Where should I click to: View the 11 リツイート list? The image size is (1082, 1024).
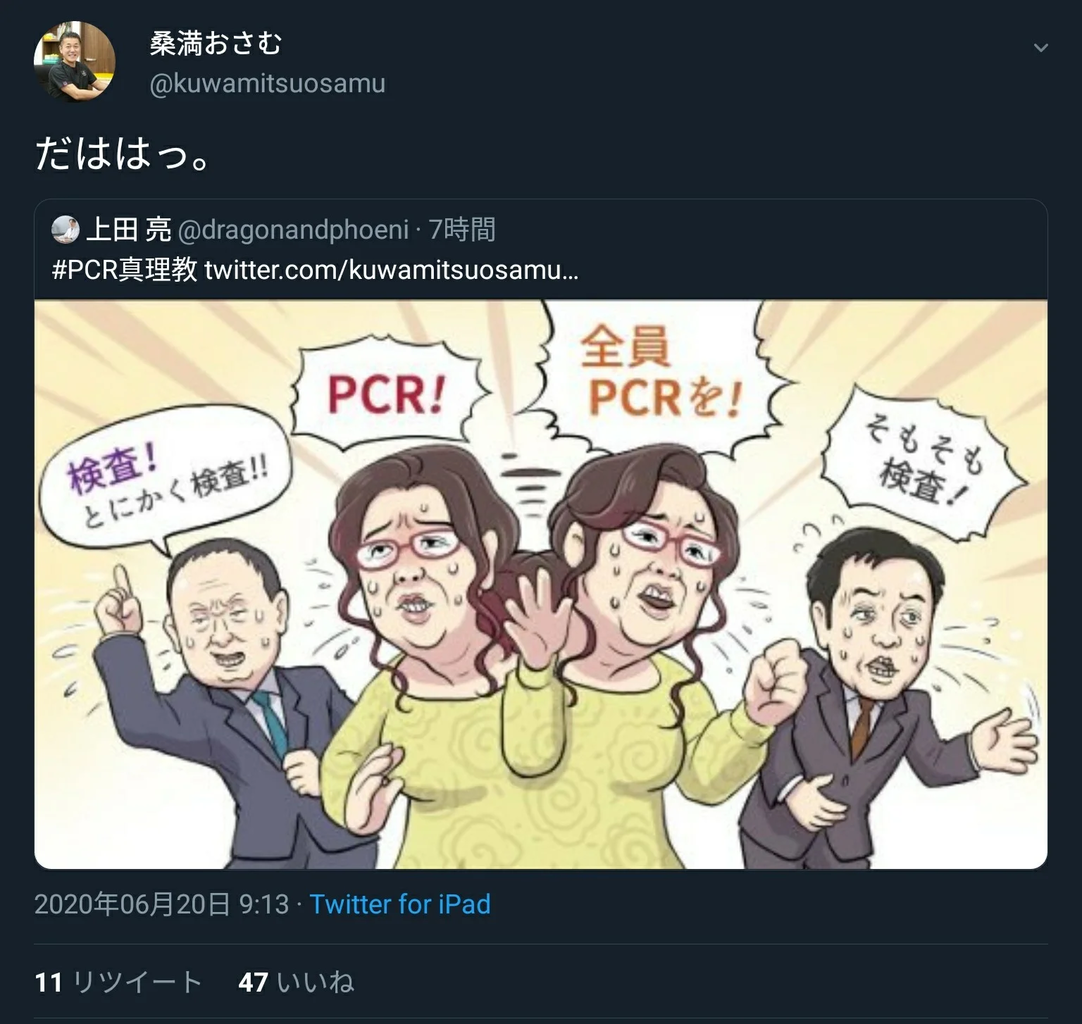click(x=118, y=982)
